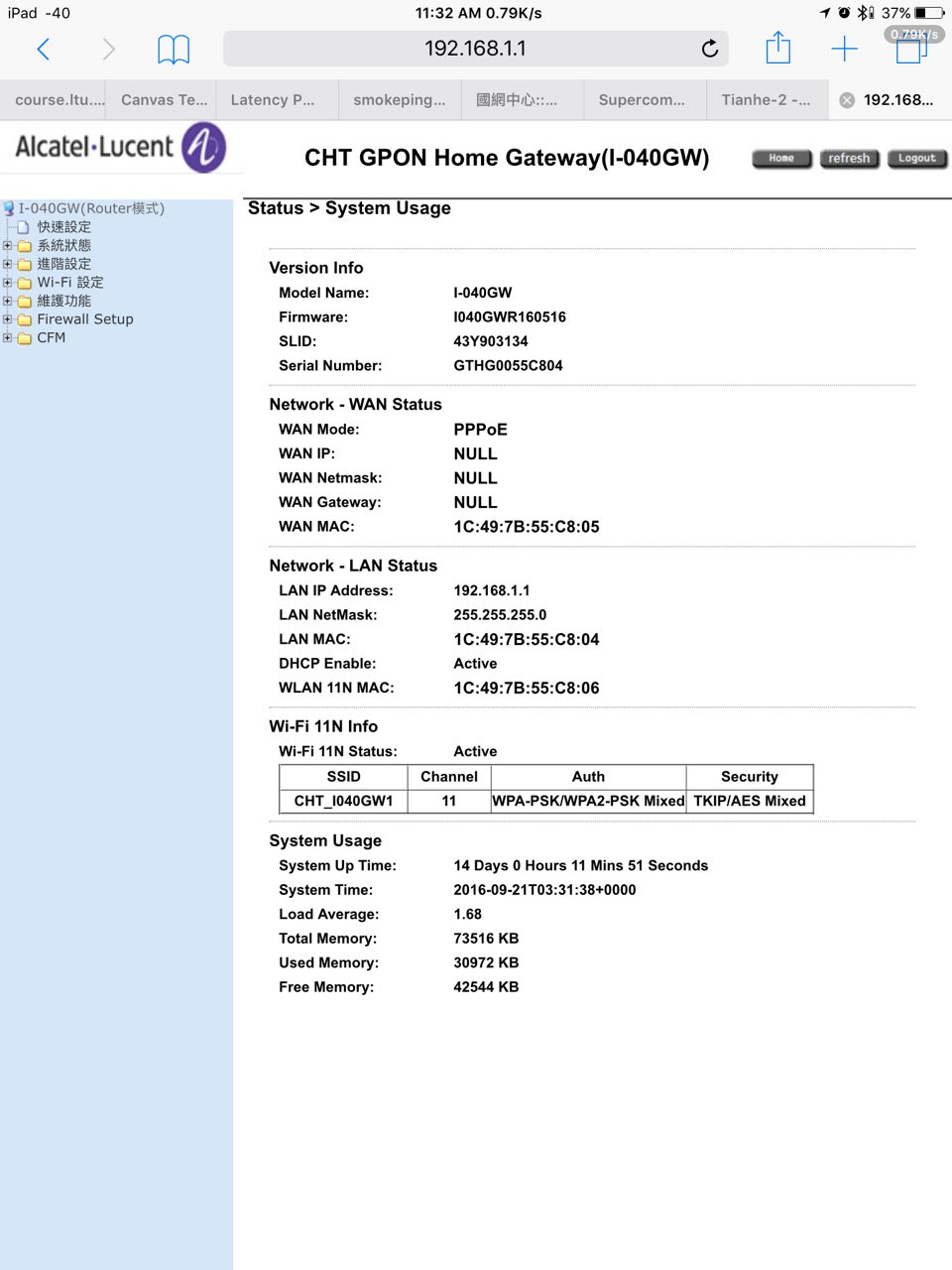Show all tabs overview icon
Image resolution: width=952 pixels, height=1270 pixels.
coord(909,49)
